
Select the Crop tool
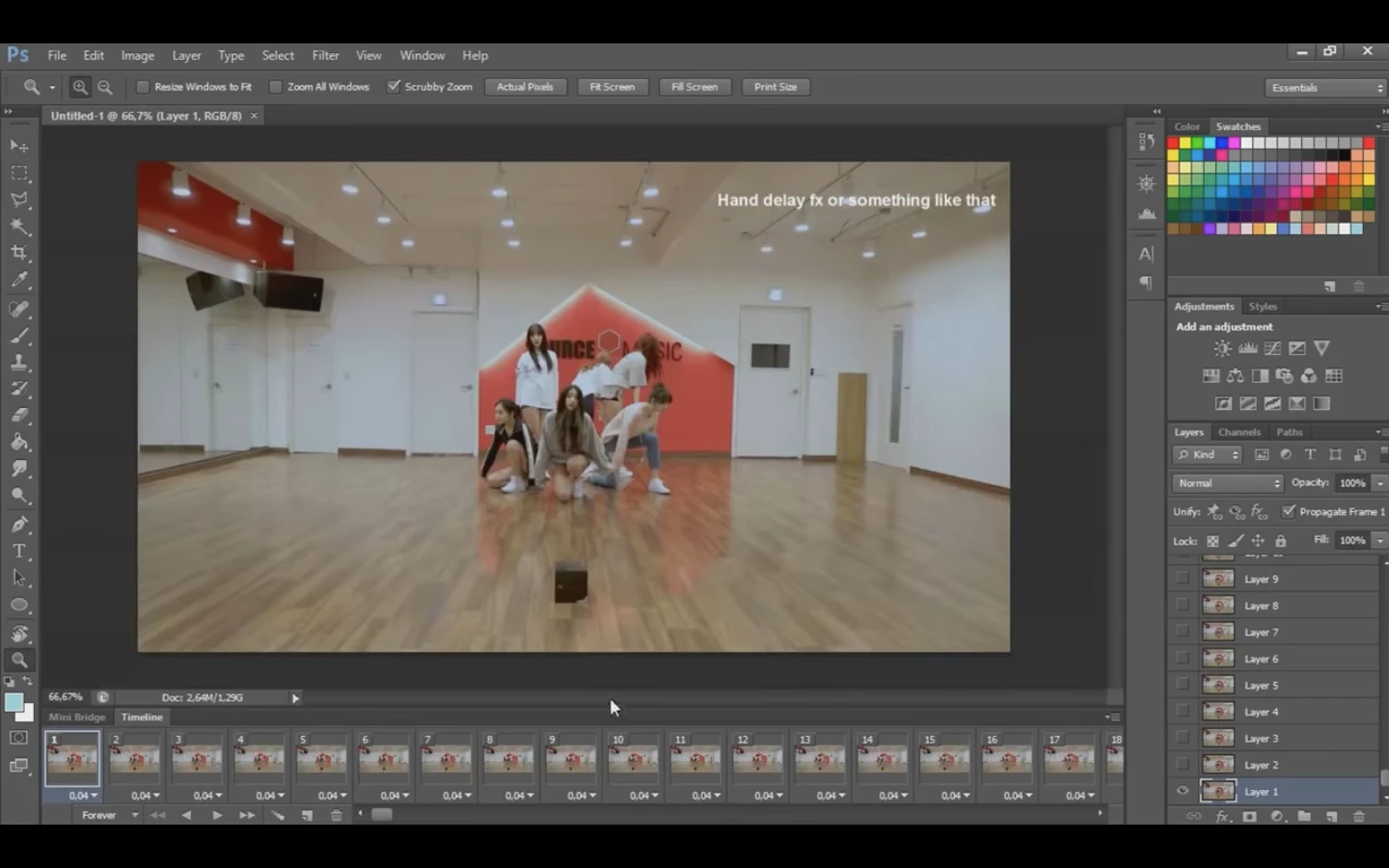(x=19, y=253)
